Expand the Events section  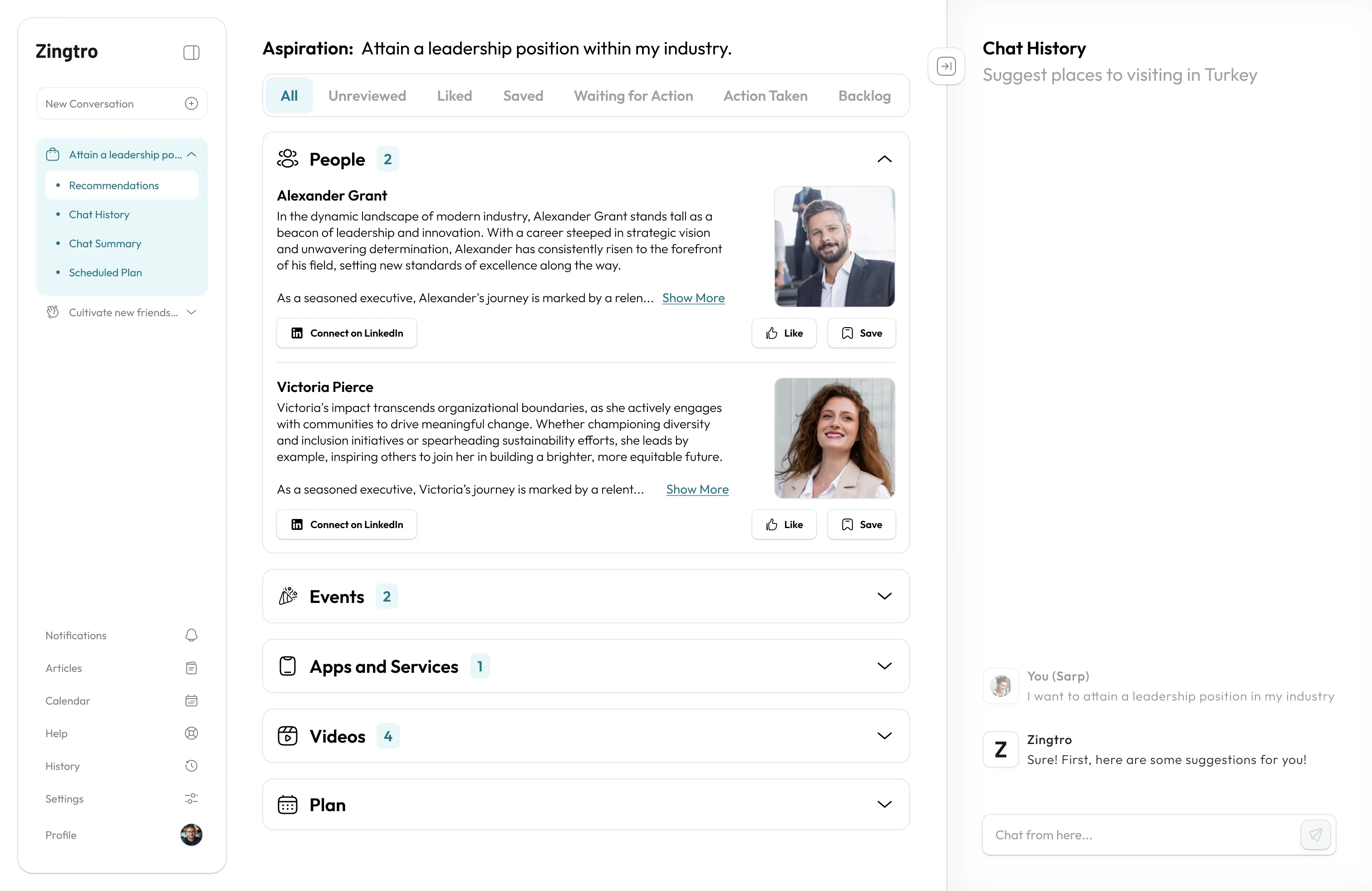(x=884, y=596)
